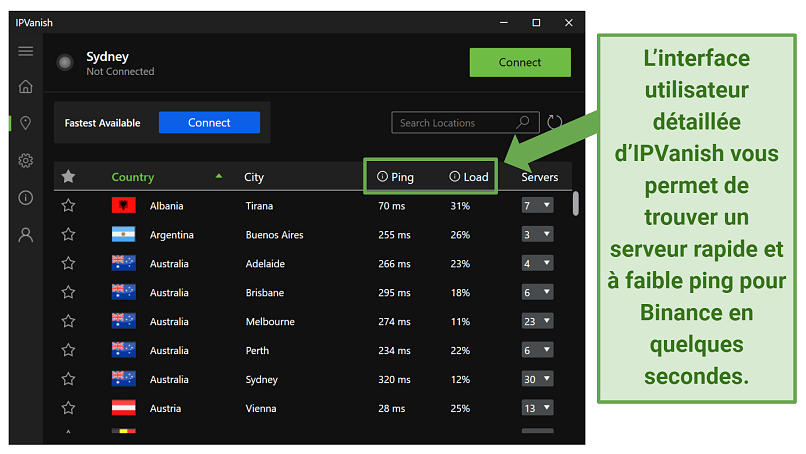The height and width of the screenshot is (454, 806).
Task: Sort by Load column header
Action: coord(476,177)
